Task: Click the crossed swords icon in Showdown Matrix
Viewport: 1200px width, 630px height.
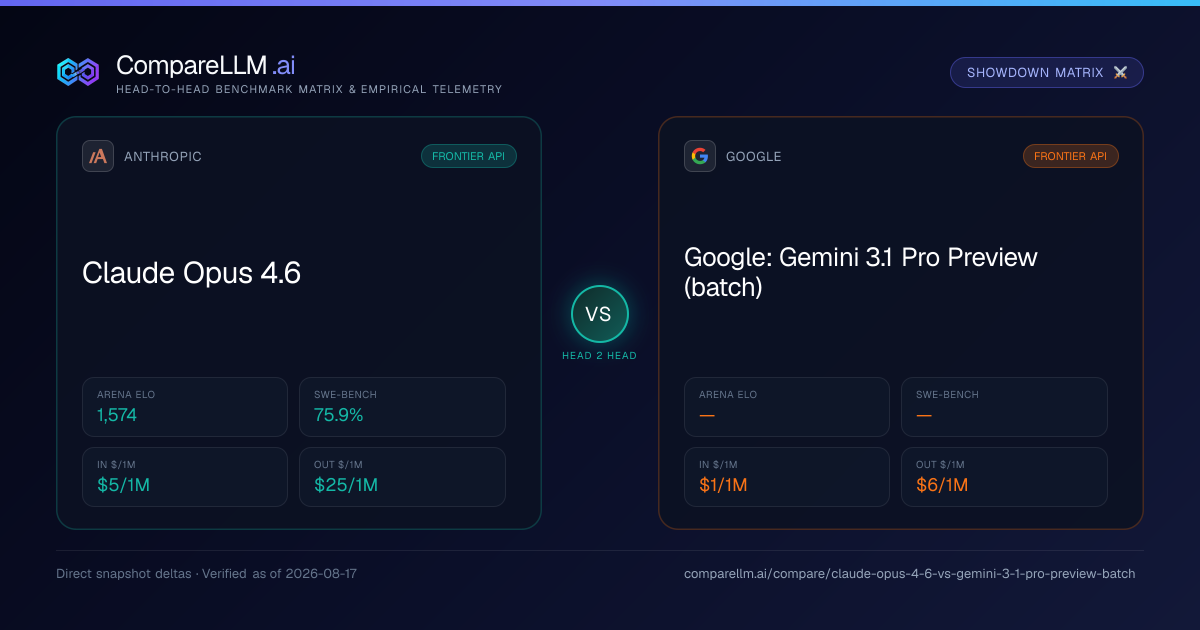Action: click(x=1120, y=73)
